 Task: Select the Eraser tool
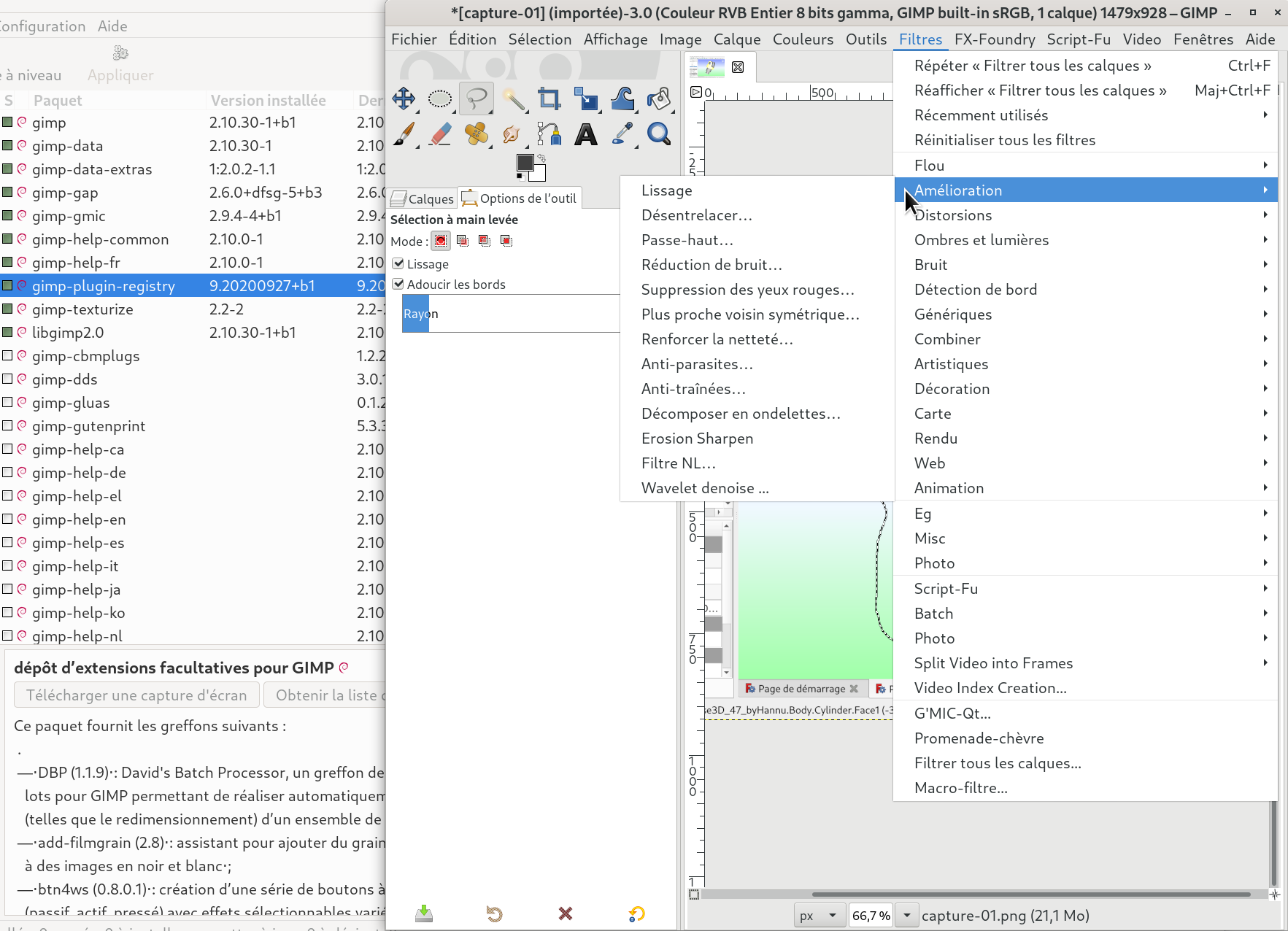[x=440, y=134]
